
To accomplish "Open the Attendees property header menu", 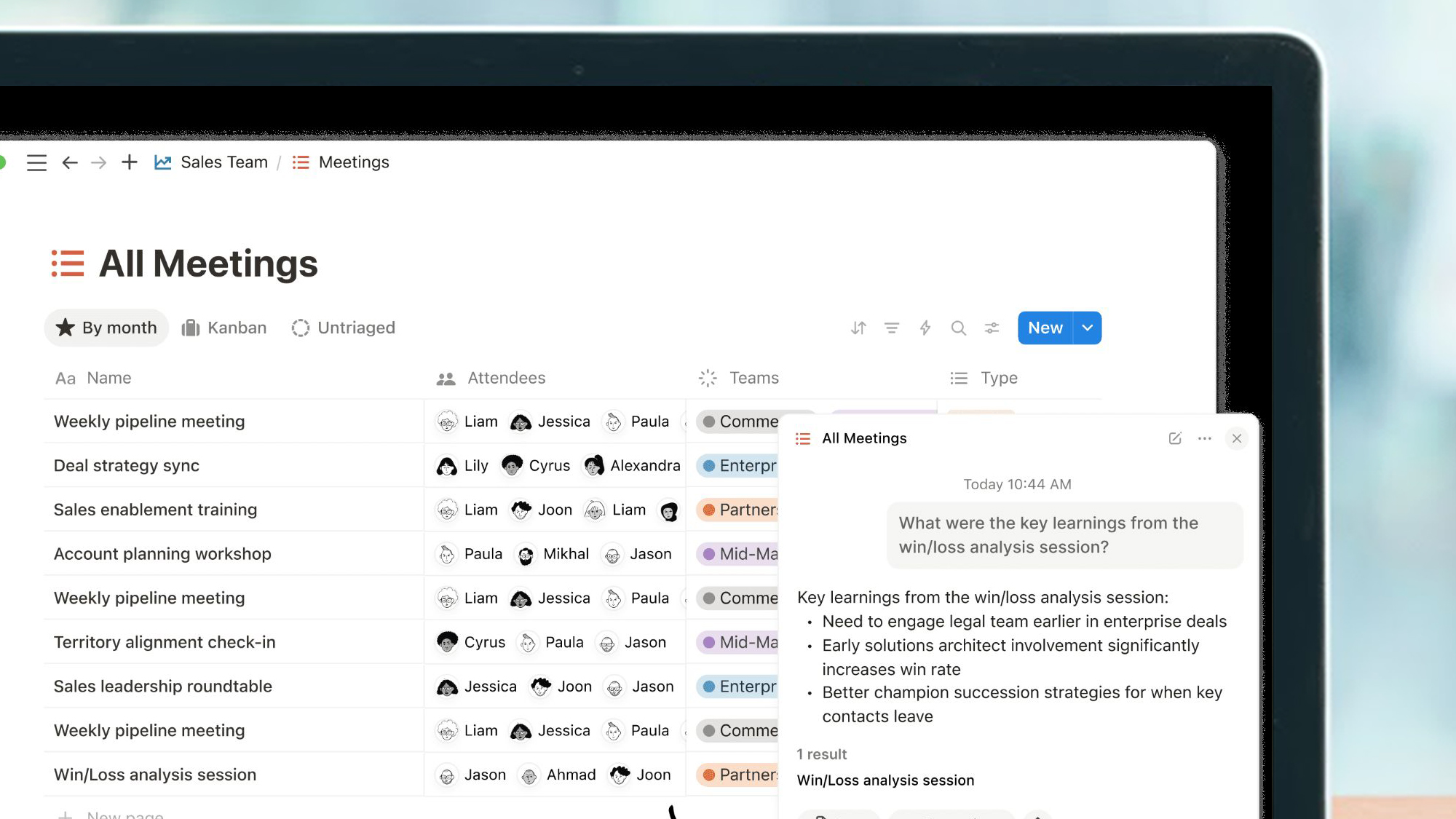I will [506, 378].
